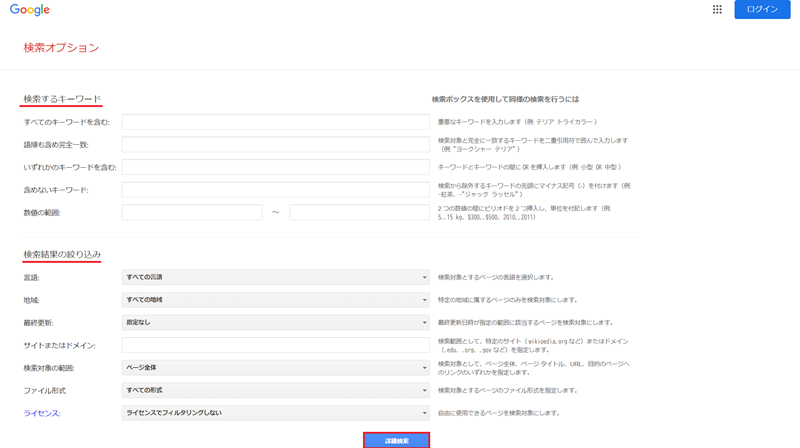This screenshot has width=800, height=448.
Task: Click the 検索オプション page title
Action: (x=61, y=47)
